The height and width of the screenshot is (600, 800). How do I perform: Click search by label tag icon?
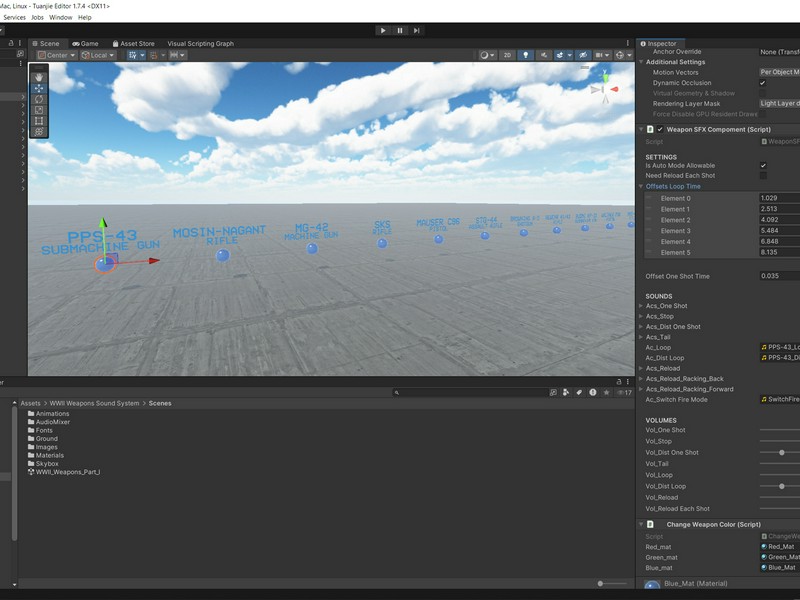coord(579,392)
